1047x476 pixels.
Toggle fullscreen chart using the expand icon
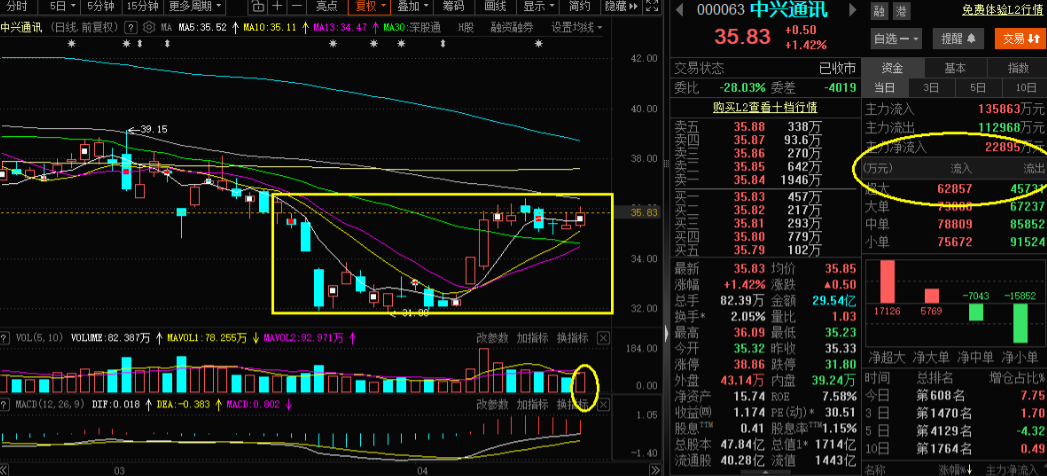click(x=652, y=7)
